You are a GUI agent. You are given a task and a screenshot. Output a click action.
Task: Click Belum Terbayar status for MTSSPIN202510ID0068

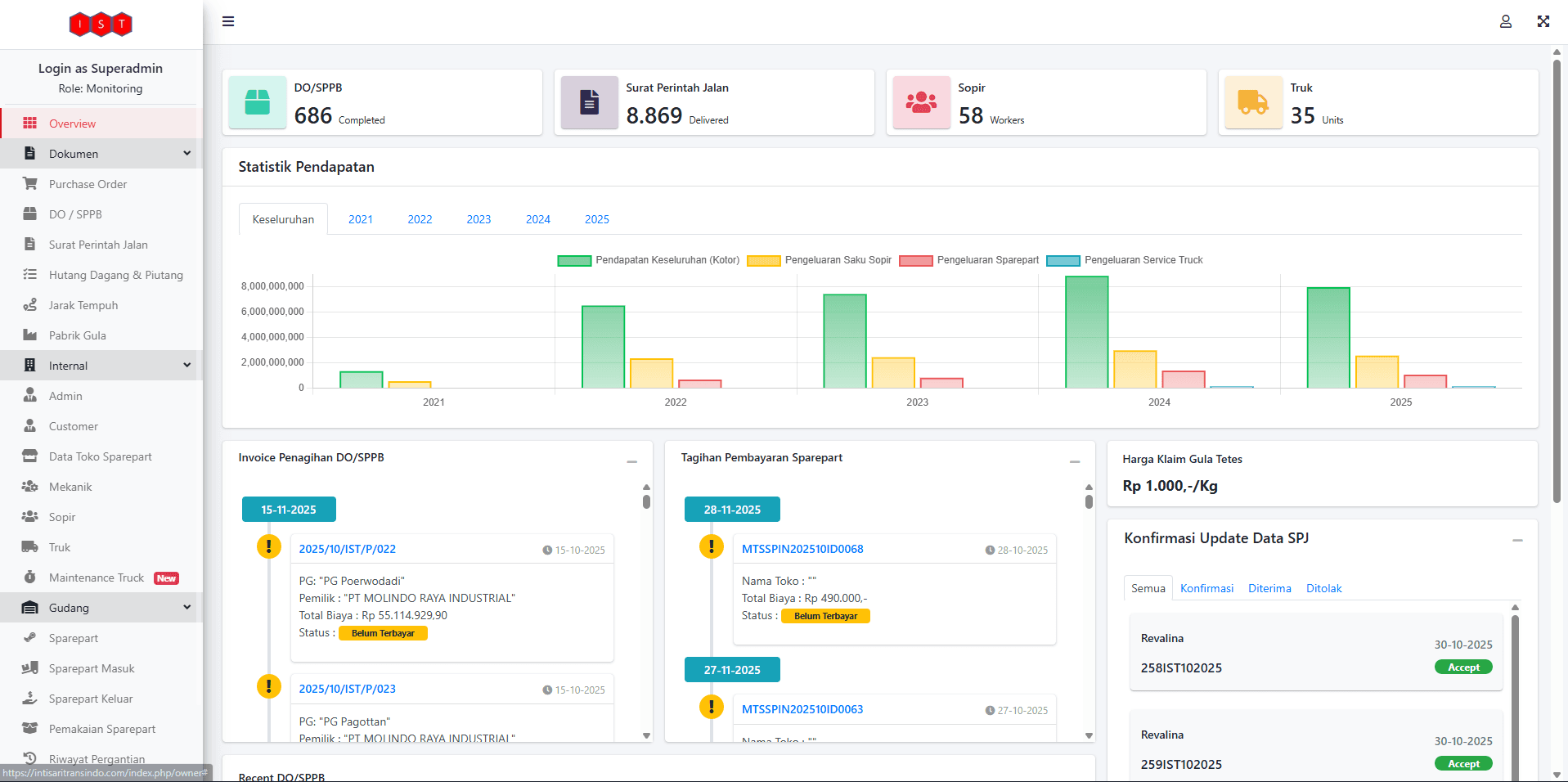pyautogui.click(x=825, y=616)
